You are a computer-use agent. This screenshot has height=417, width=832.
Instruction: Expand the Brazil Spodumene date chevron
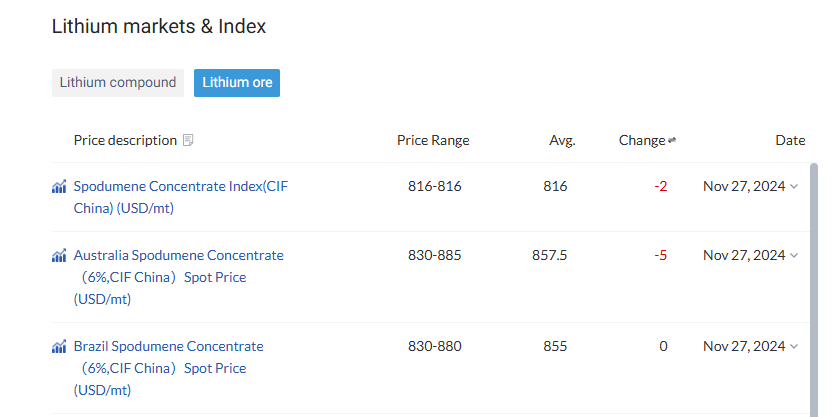coord(794,346)
